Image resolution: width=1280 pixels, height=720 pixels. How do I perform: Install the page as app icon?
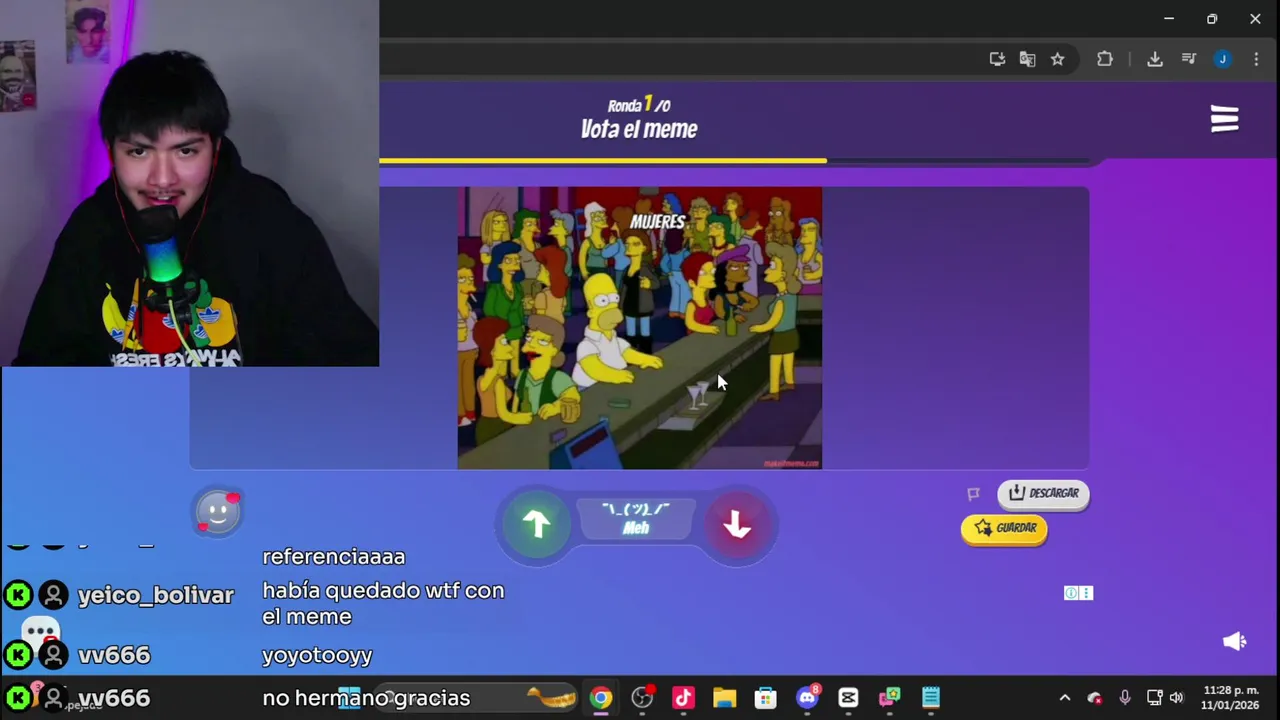click(997, 59)
